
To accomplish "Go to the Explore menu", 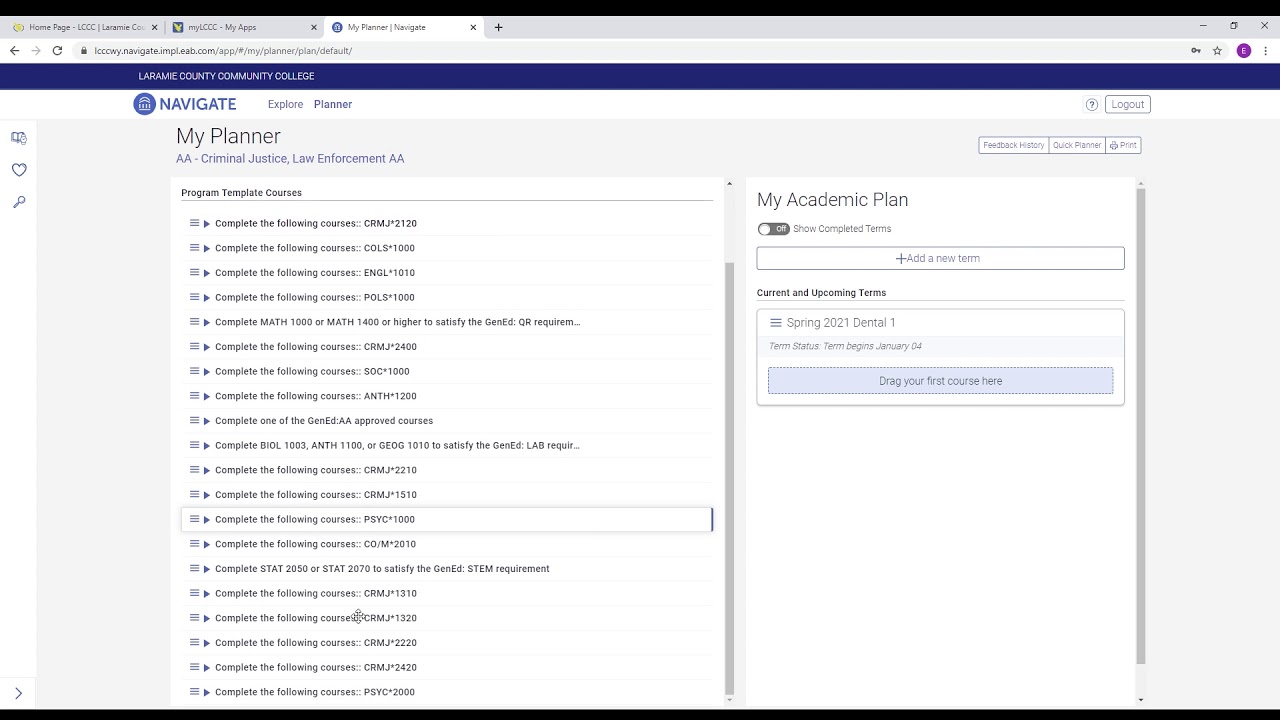I will (x=285, y=104).
